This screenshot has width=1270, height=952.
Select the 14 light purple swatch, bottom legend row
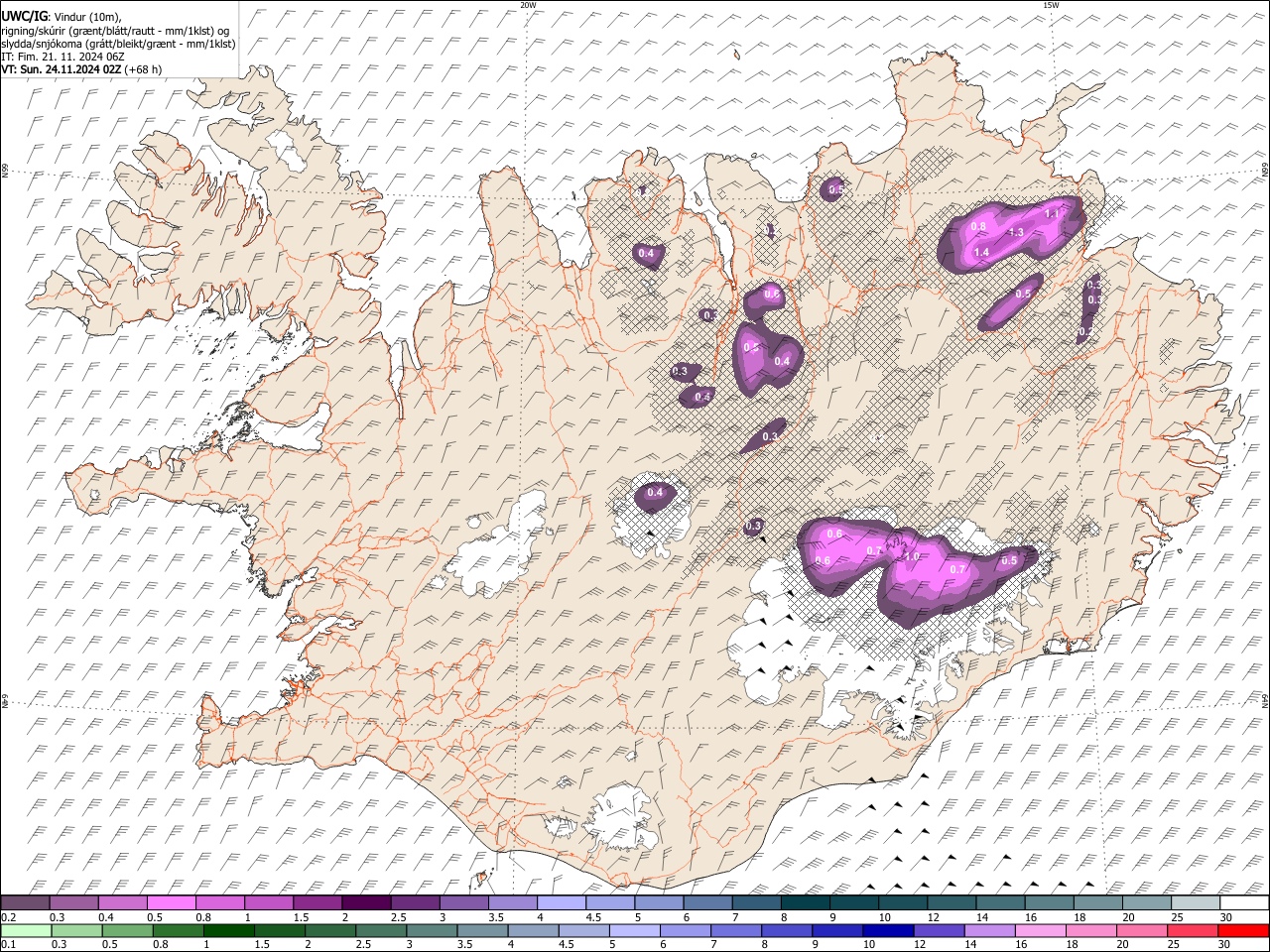(989, 930)
